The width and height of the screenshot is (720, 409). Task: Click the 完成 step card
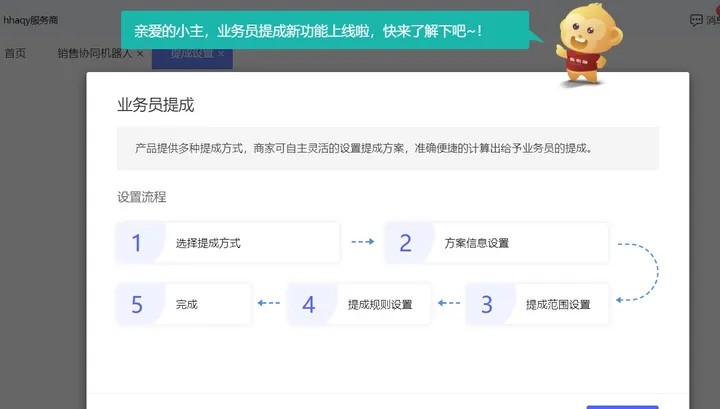(x=183, y=304)
